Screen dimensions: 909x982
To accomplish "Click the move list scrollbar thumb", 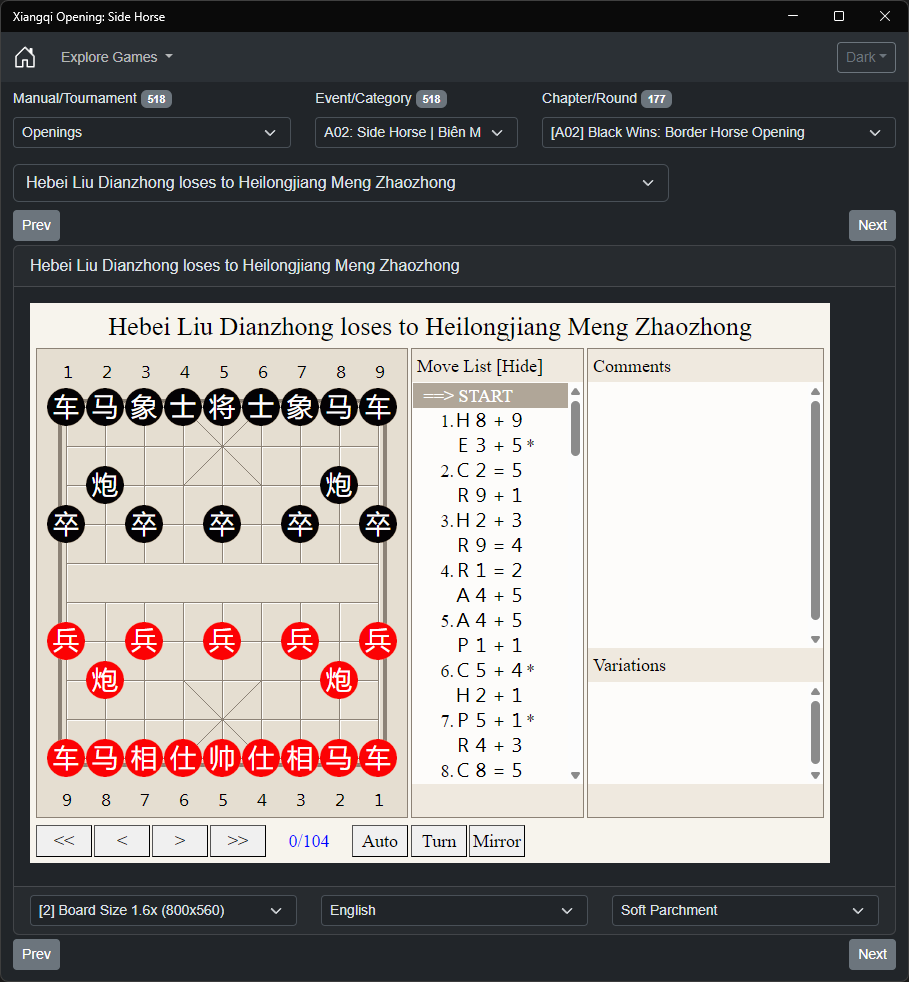I will [x=575, y=429].
